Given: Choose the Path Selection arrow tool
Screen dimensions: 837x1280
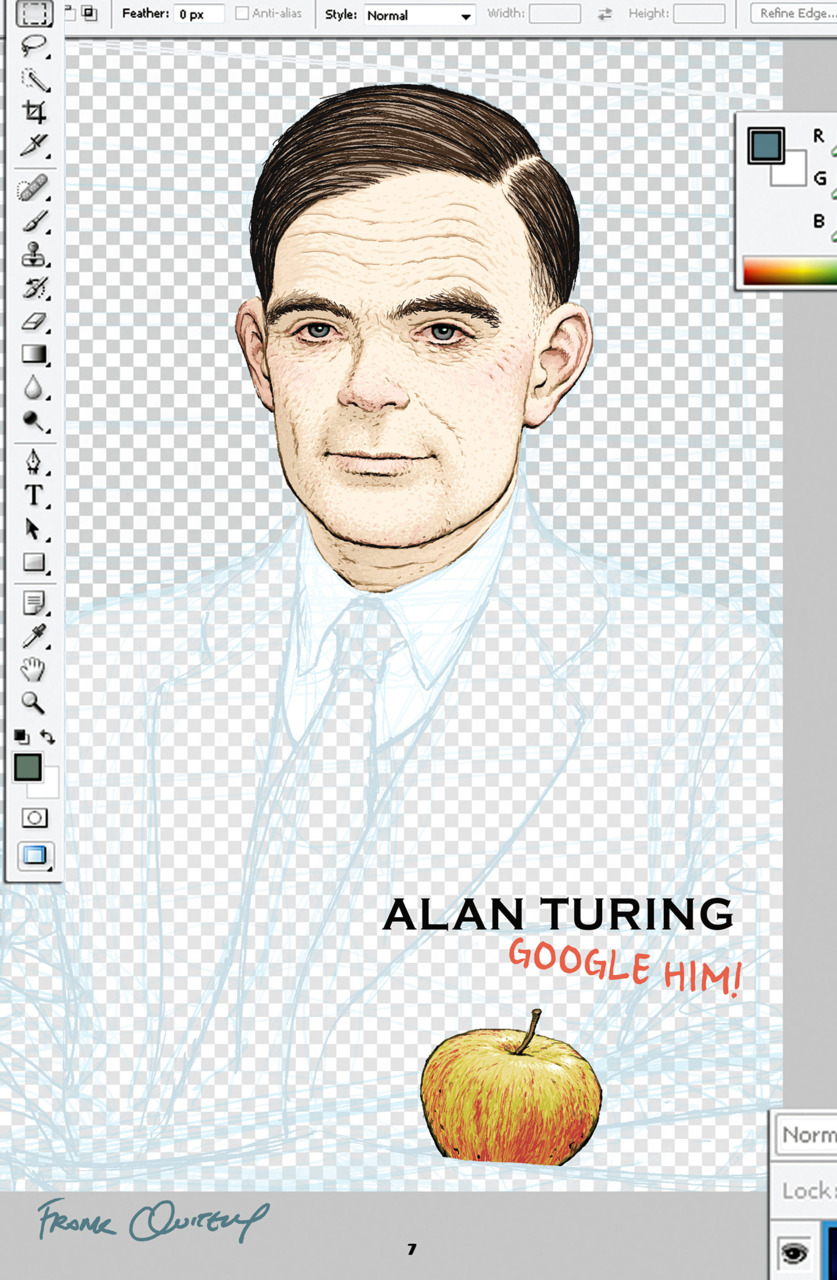Looking at the screenshot, I should pos(35,529).
